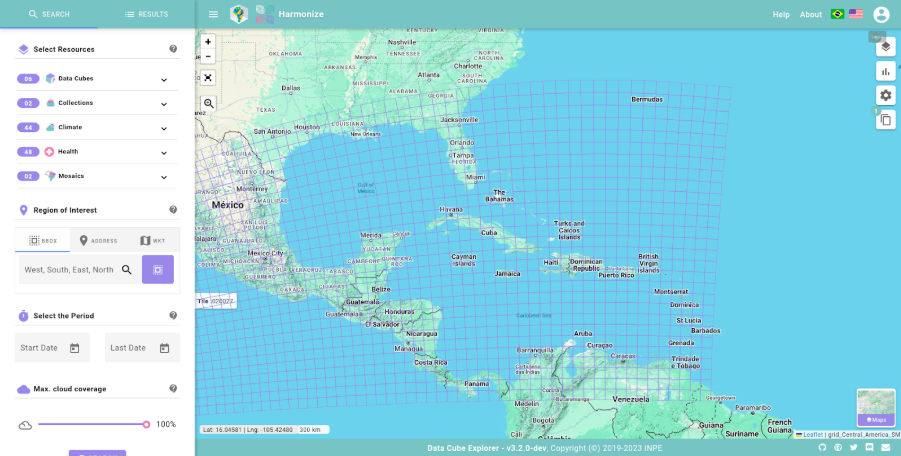Open the map layers control
Viewport: 901px width, 456px height.
885,47
